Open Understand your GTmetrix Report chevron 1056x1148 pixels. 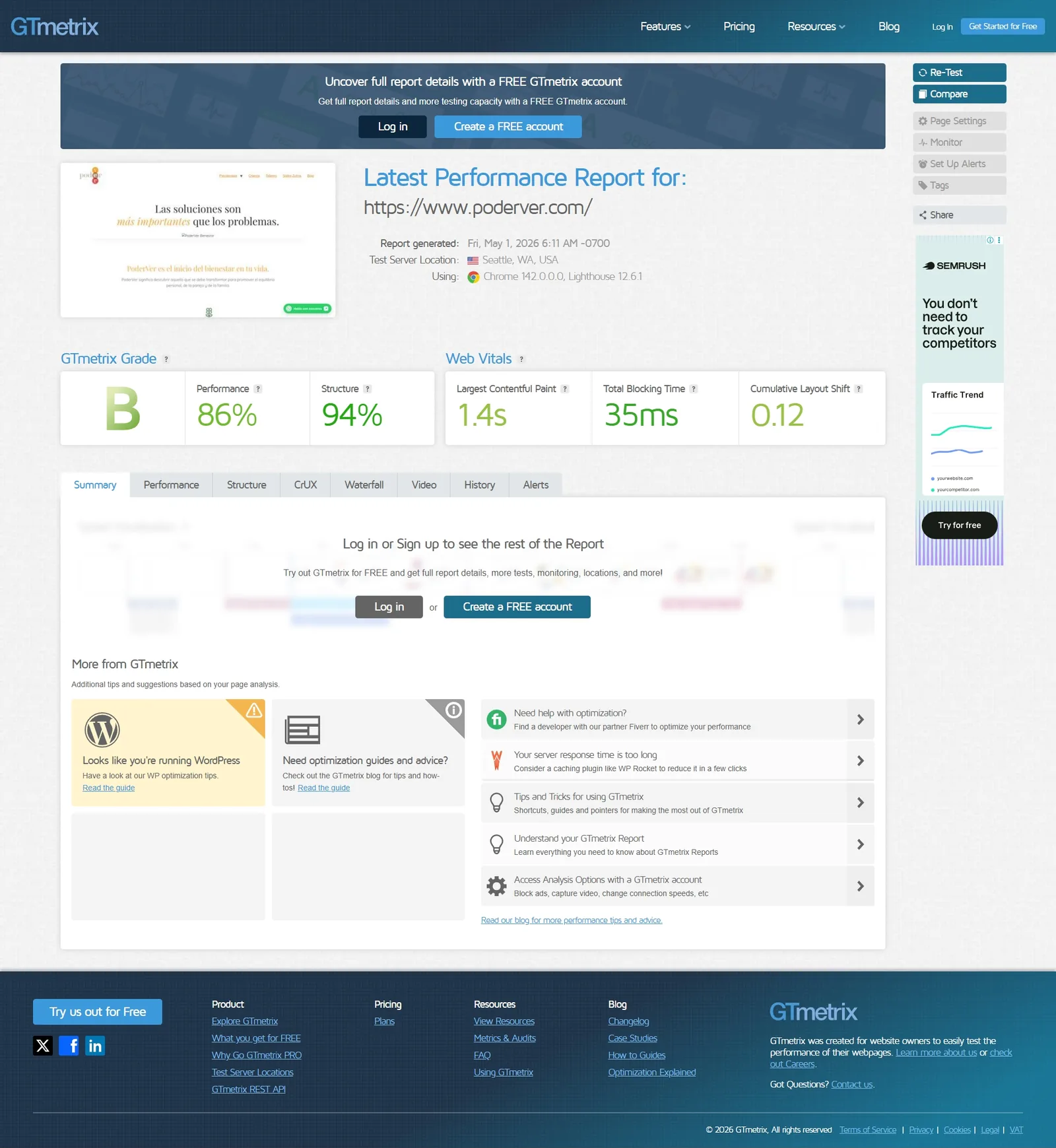point(861,844)
